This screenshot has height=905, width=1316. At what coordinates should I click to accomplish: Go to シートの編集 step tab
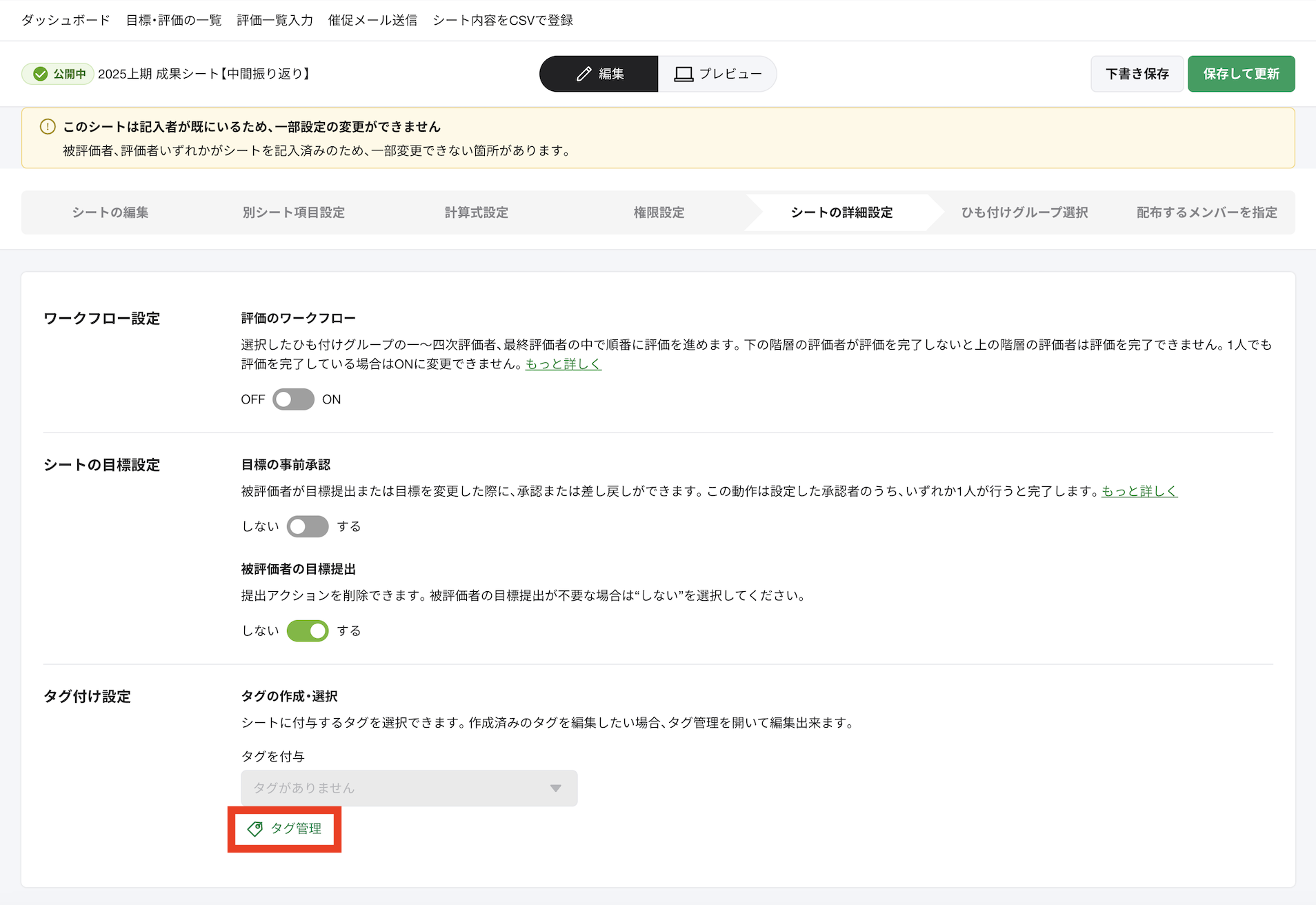point(110,212)
